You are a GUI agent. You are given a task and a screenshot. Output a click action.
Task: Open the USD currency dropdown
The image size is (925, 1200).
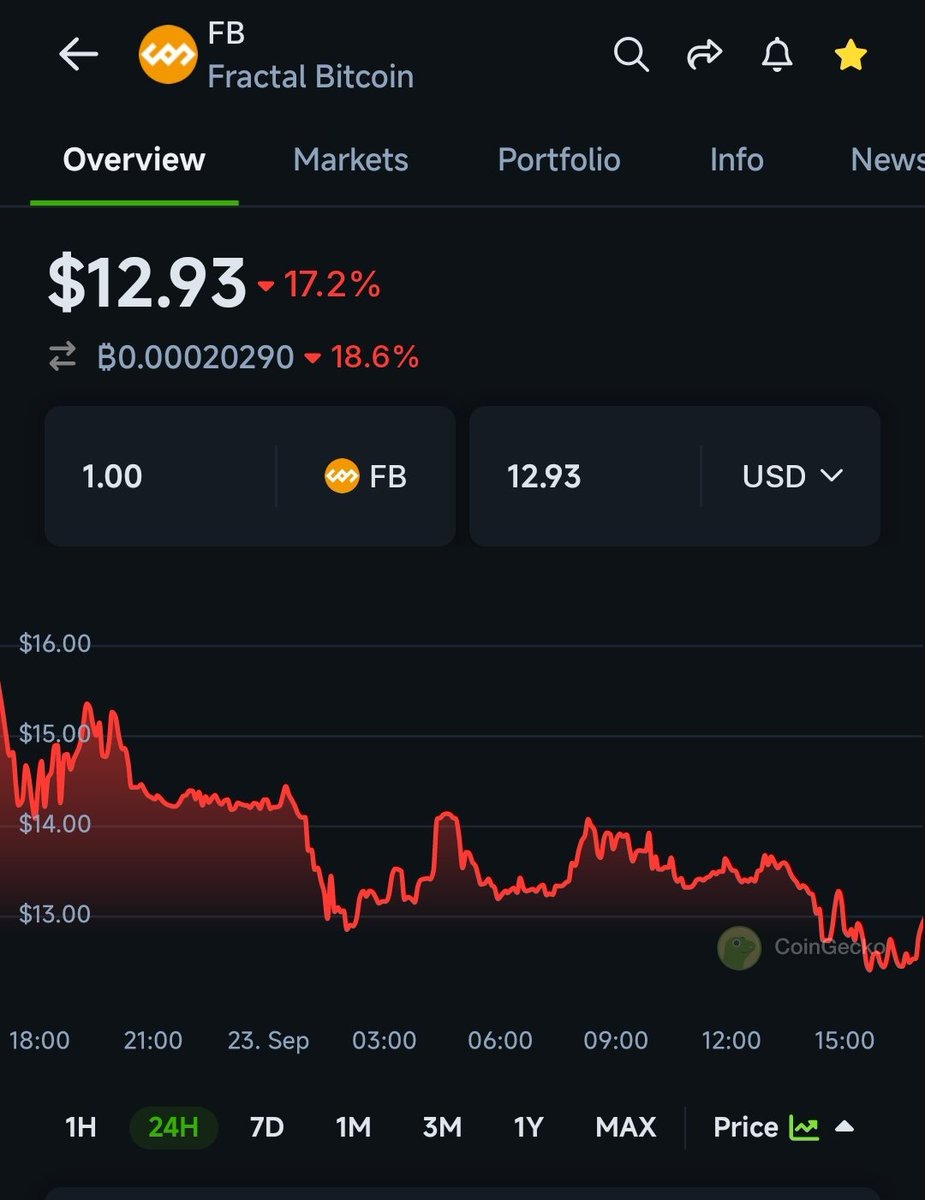coord(792,476)
